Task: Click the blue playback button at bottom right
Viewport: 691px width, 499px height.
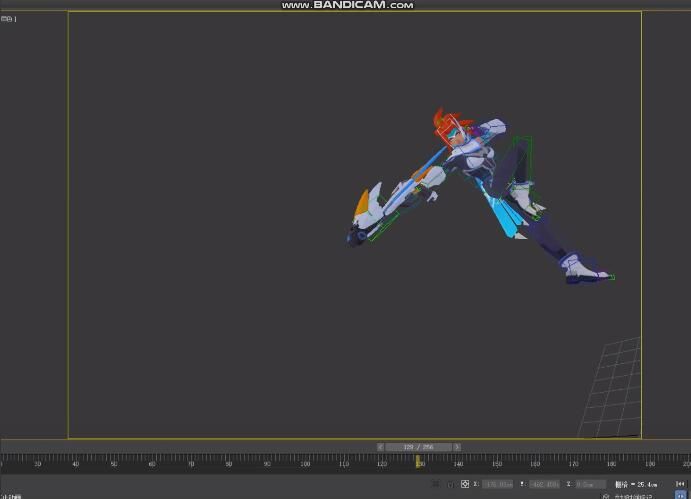Action: click(680, 495)
